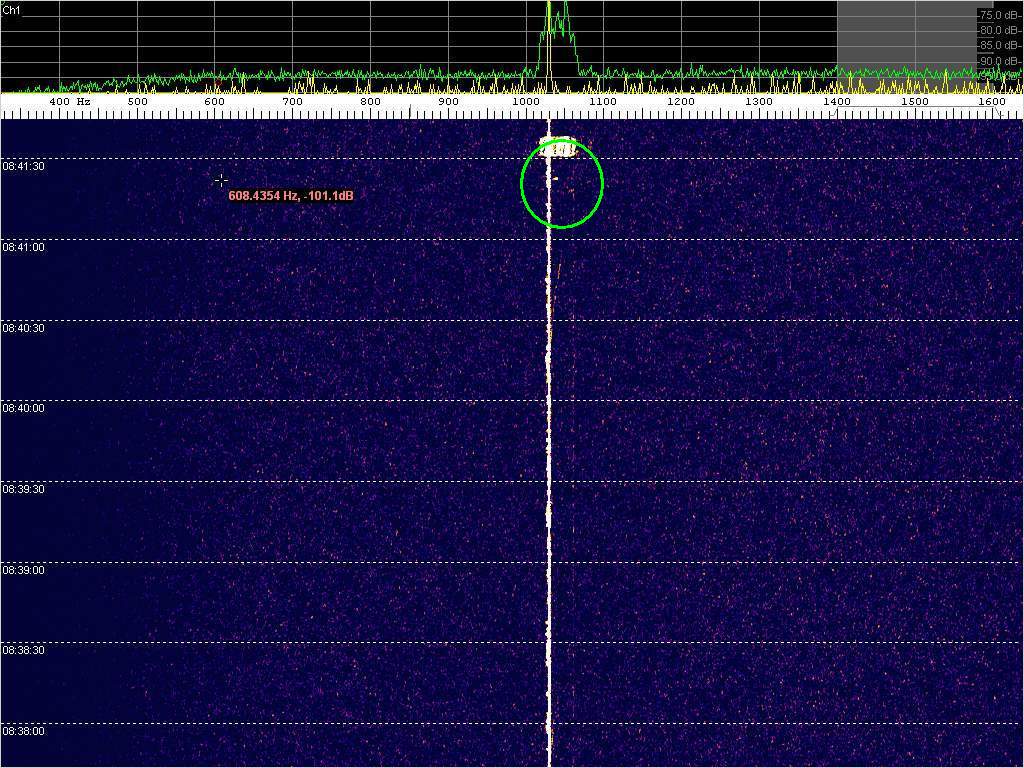Click the 08:38:00 time marker
Screen dimensions: 1024x768
pos(23,732)
